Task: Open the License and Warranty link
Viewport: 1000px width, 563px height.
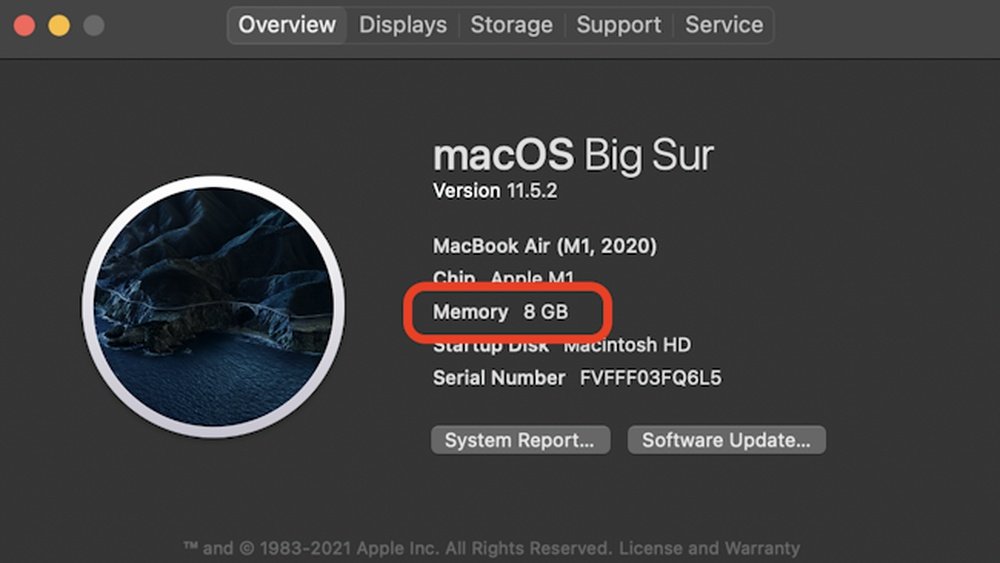Action: (x=709, y=548)
